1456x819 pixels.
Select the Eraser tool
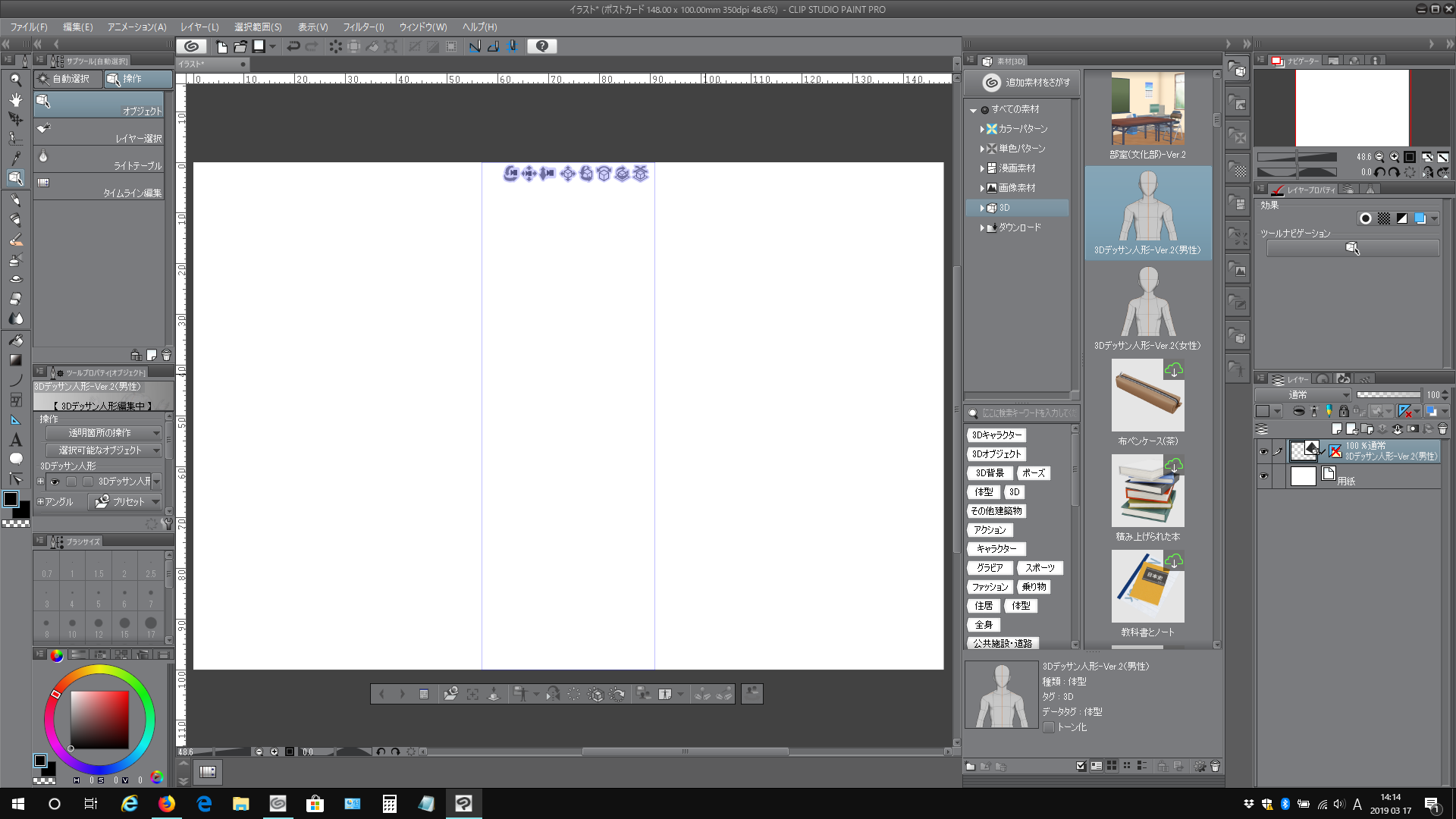pyautogui.click(x=15, y=299)
